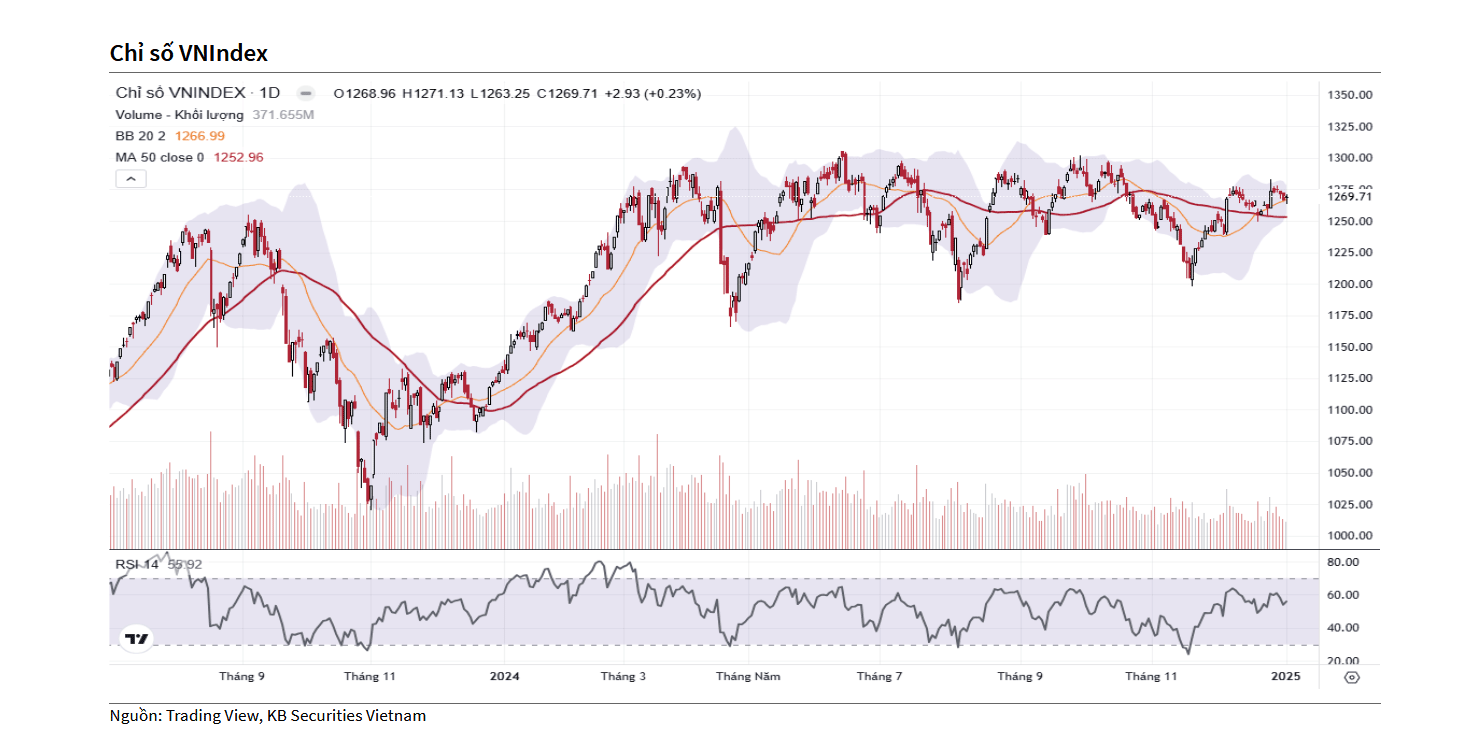Click the 1100.00 price axis label
Image resolution: width=1480 pixels, height=753 pixels.
click(1350, 410)
